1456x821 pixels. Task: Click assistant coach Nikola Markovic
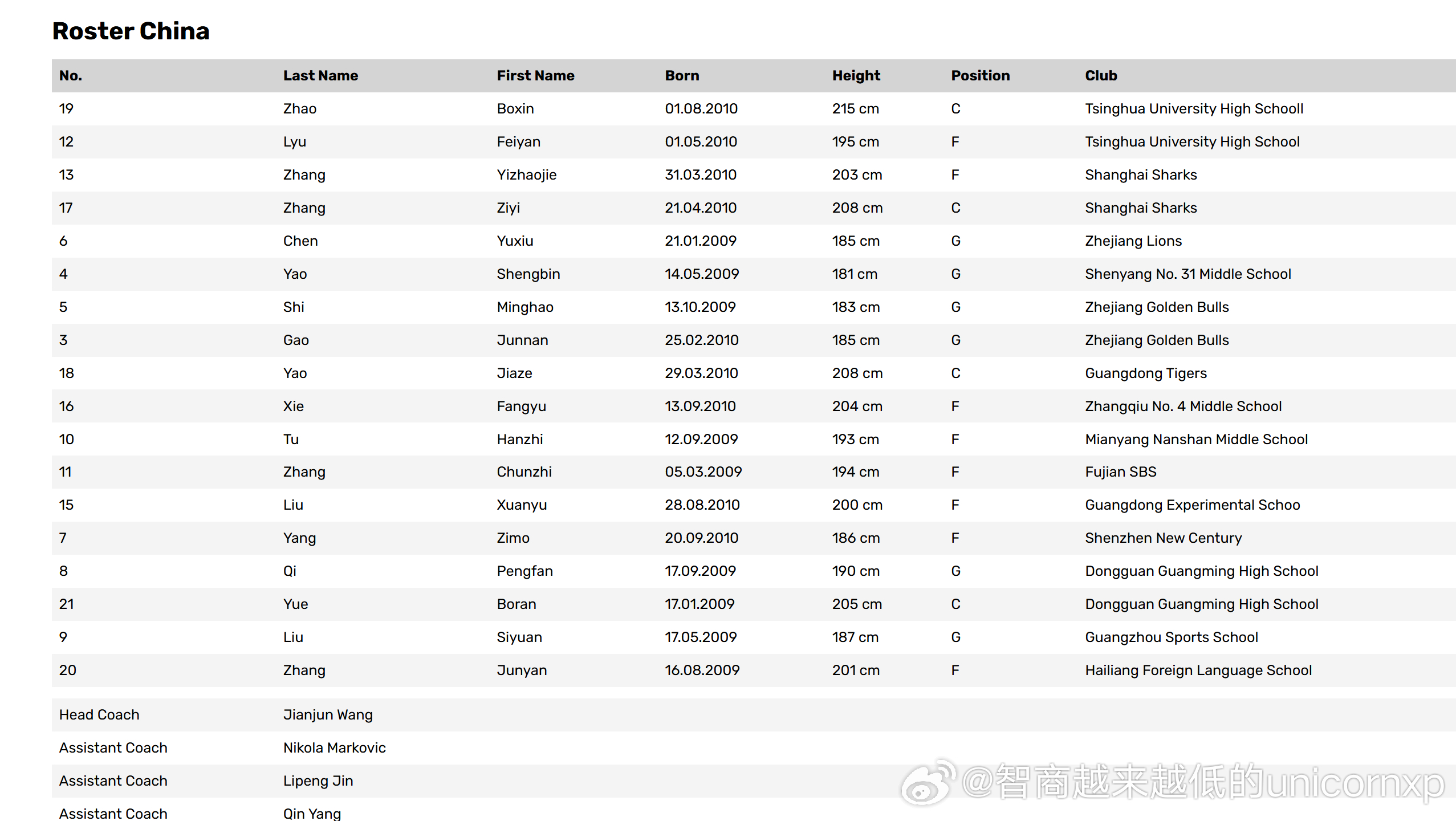(x=334, y=747)
